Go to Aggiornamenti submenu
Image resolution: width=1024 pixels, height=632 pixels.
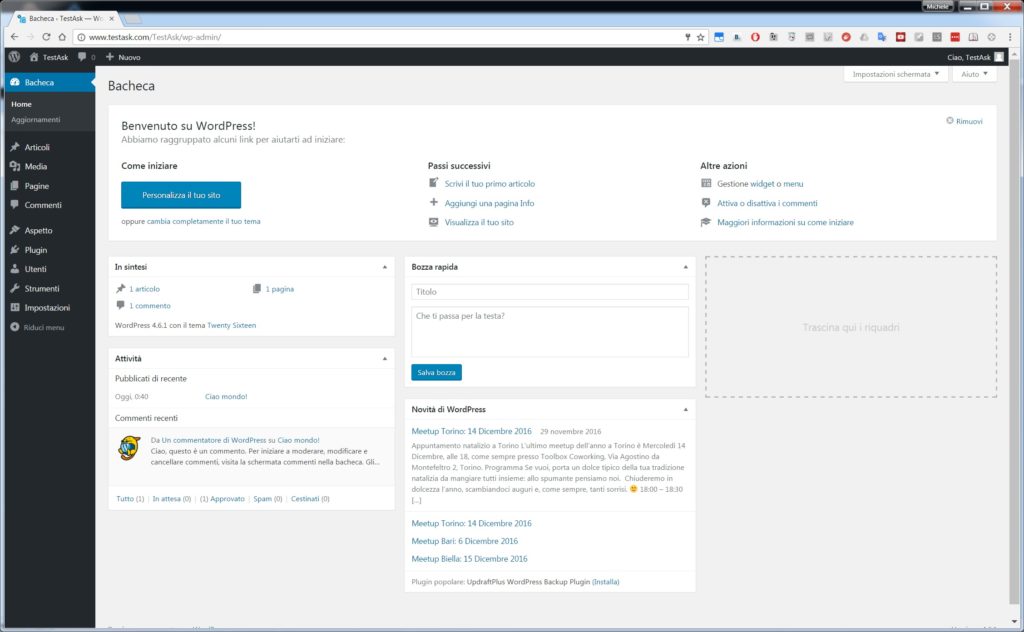click(x=35, y=119)
